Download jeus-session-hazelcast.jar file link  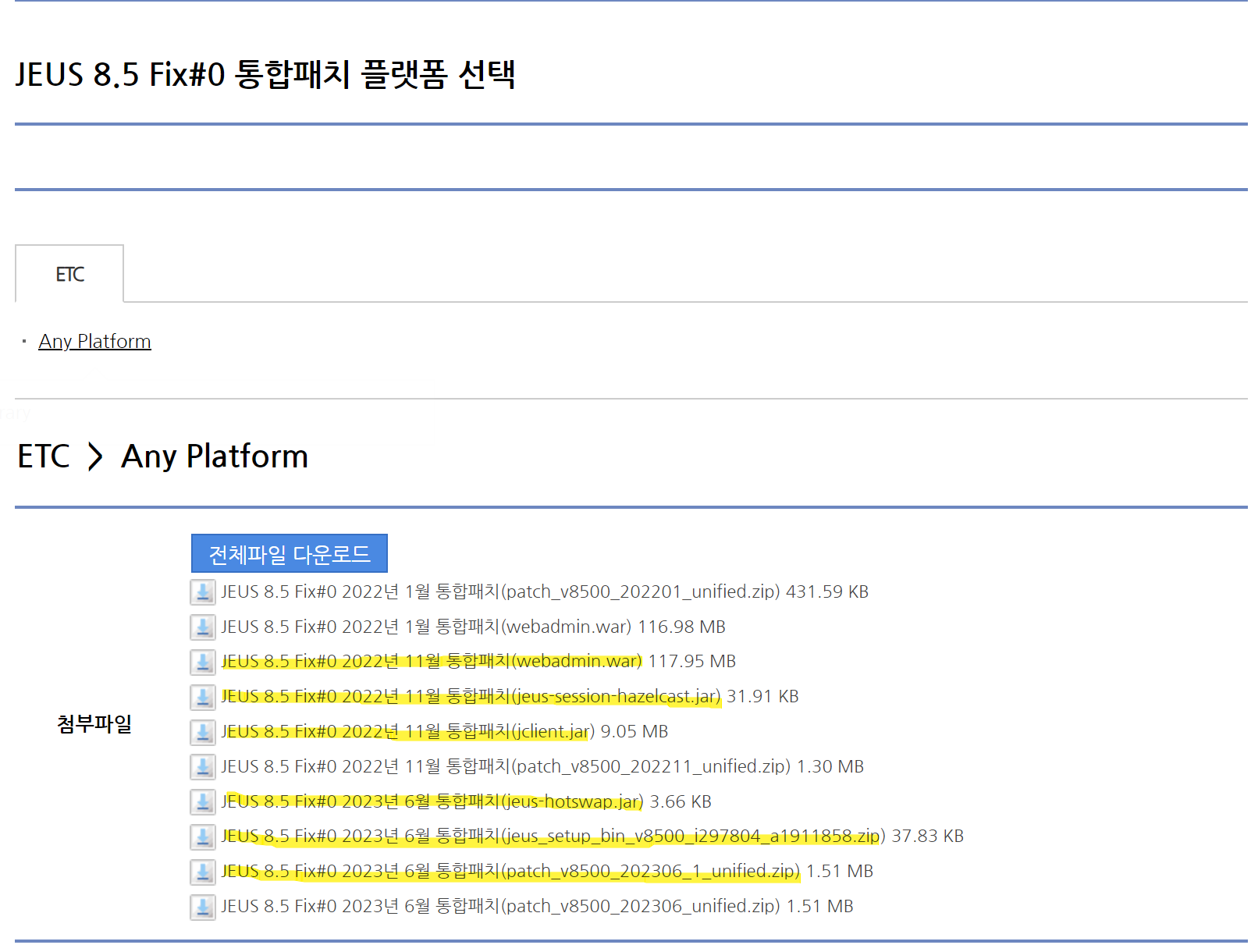(510, 697)
